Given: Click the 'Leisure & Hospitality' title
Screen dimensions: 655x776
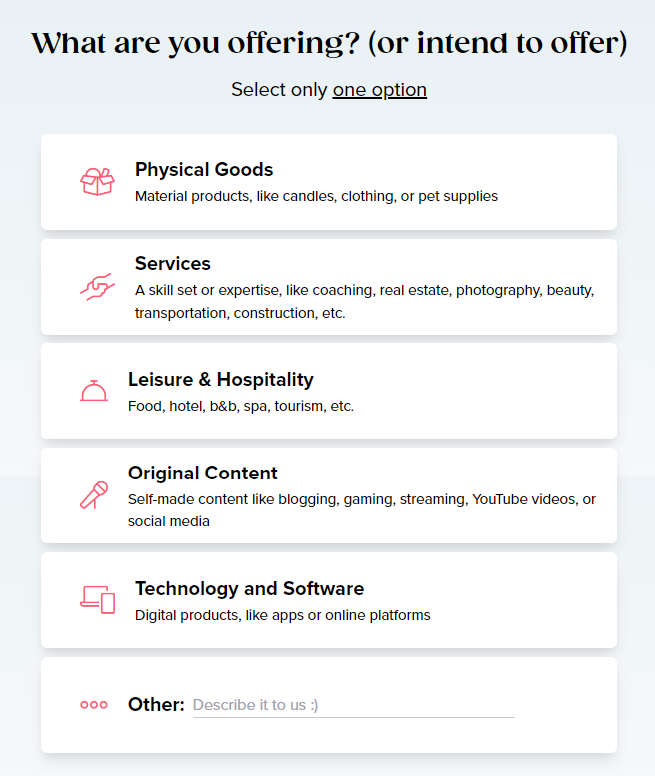Looking at the screenshot, I should [x=221, y=379].
